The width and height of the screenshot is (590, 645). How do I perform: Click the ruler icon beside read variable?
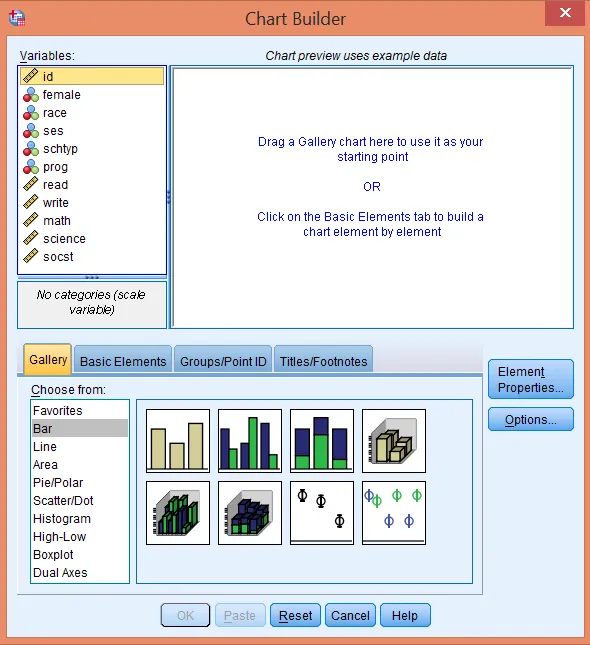(x=30, y=184)
